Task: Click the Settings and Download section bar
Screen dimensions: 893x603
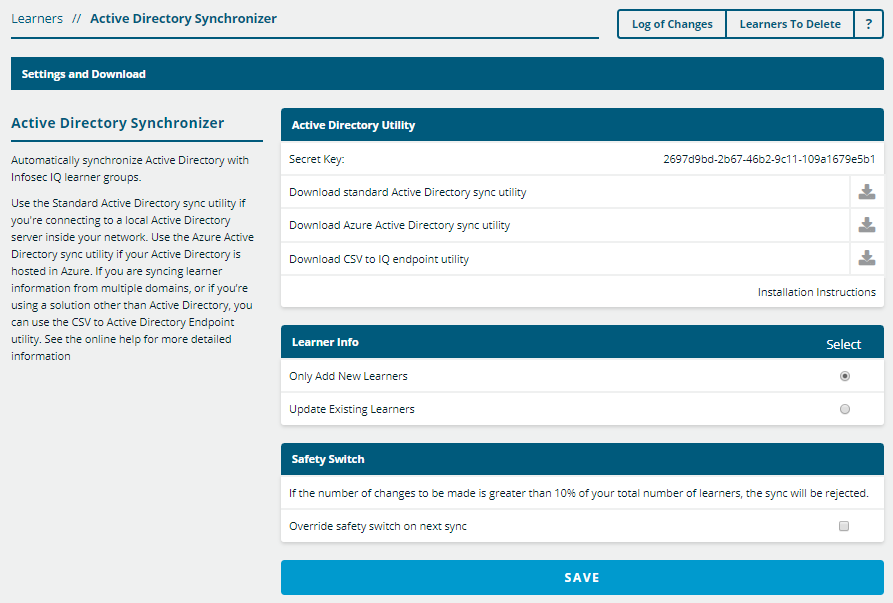Action: 447,74
